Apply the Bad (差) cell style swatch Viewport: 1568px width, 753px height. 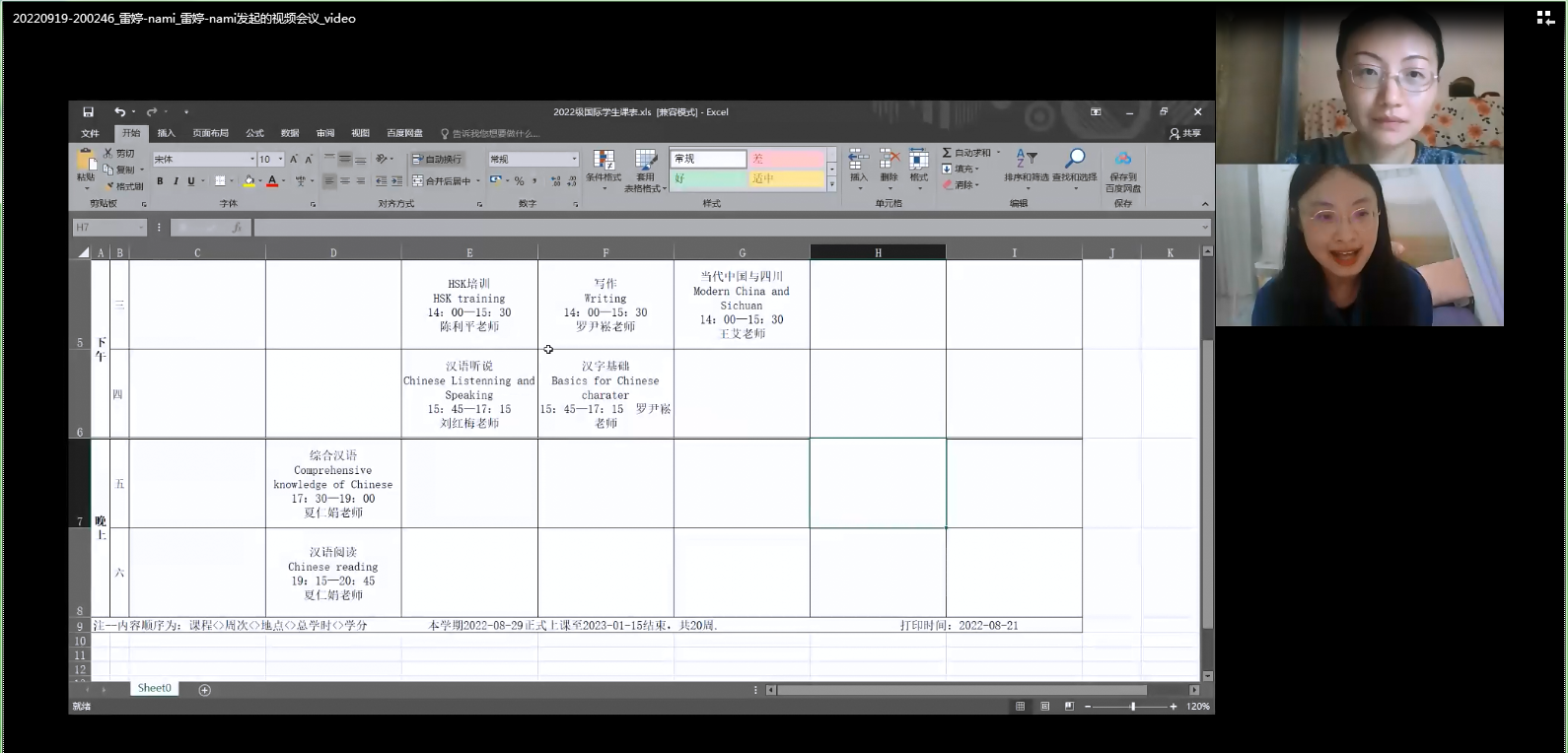click(786, 159)
